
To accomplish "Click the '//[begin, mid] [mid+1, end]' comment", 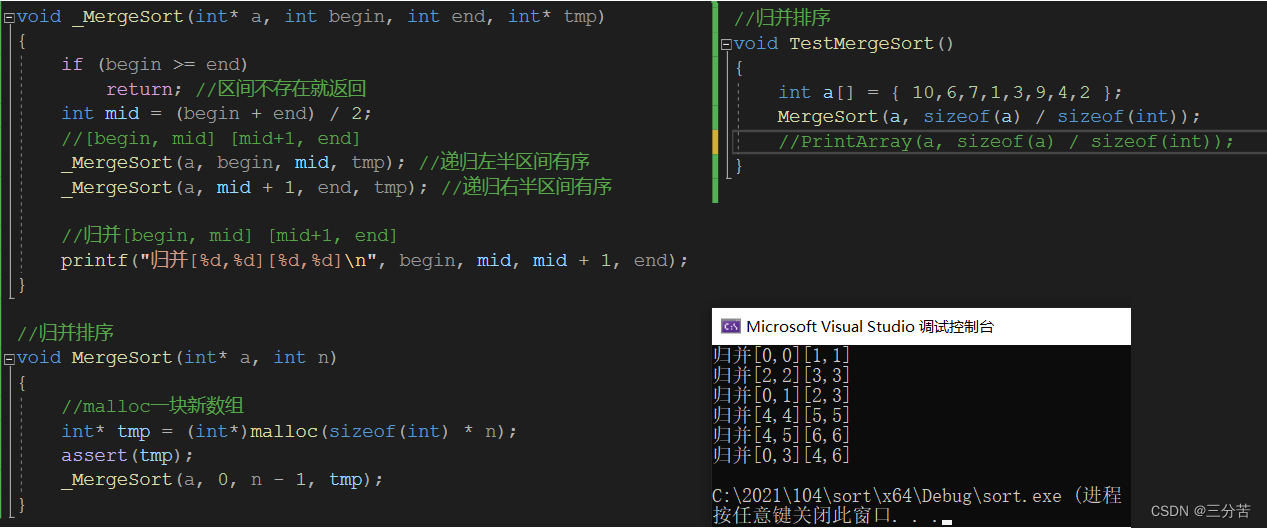I will (210, 138).
